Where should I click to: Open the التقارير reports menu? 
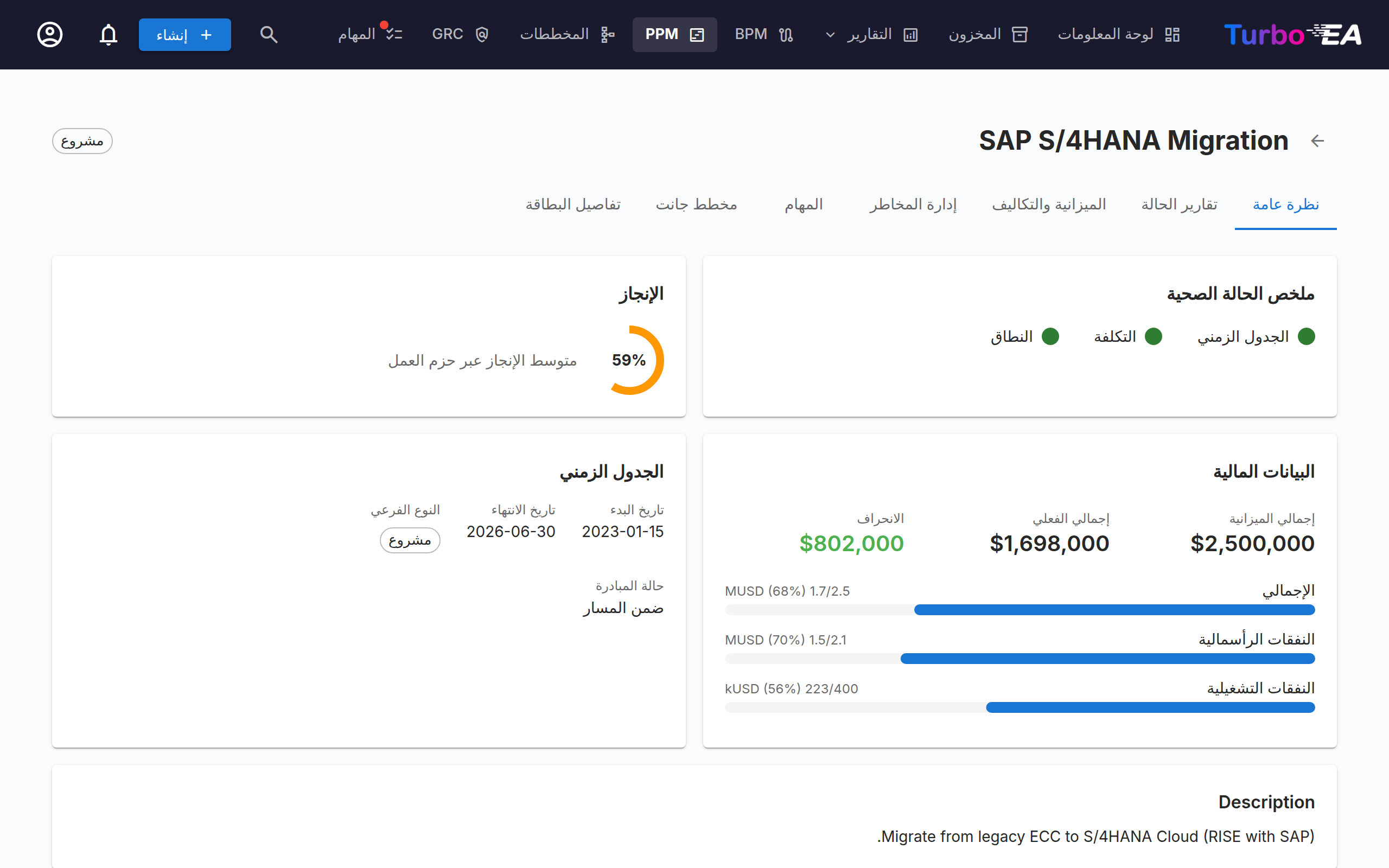[871, 34]
